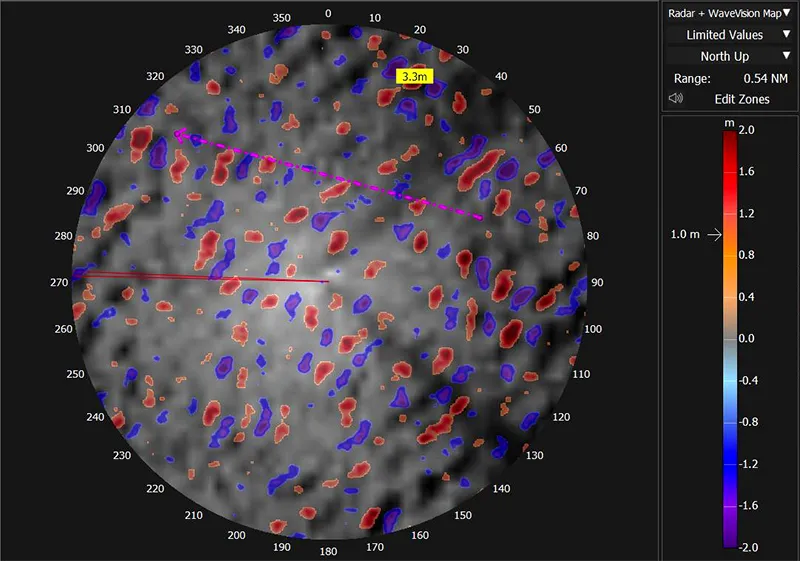Click the 90 degree bearing label
The width and height of the screenshot is (800, 561).
coord(598,283)
